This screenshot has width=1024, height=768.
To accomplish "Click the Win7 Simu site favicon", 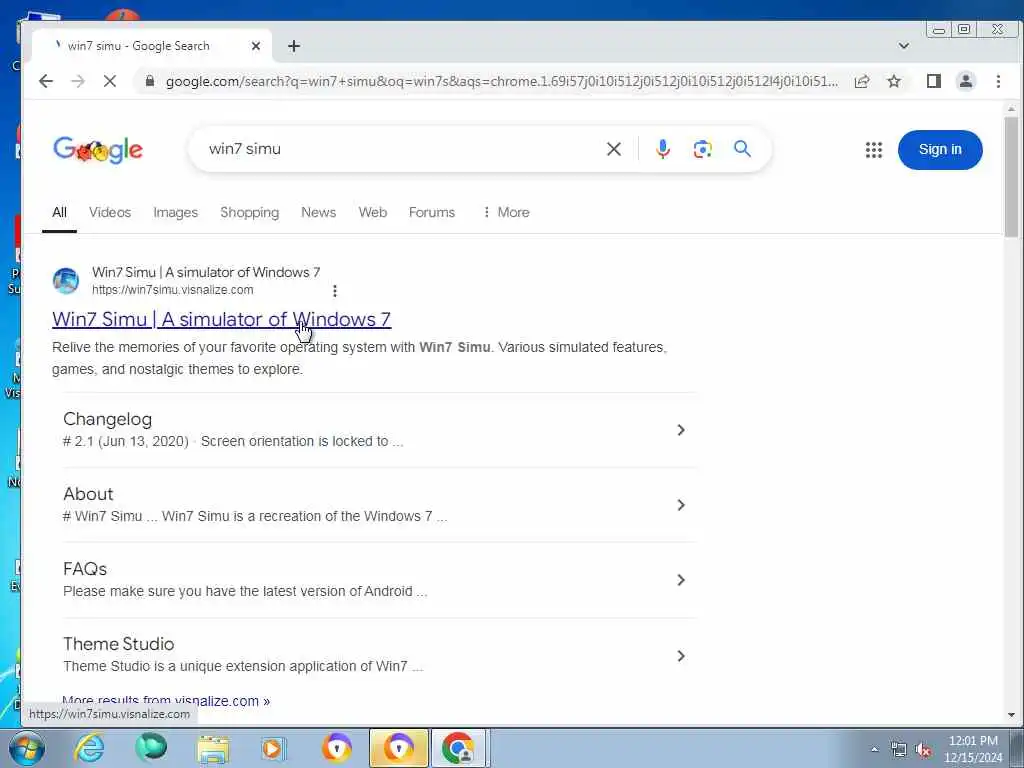I will pyautogui.click(x=66, y=281).
